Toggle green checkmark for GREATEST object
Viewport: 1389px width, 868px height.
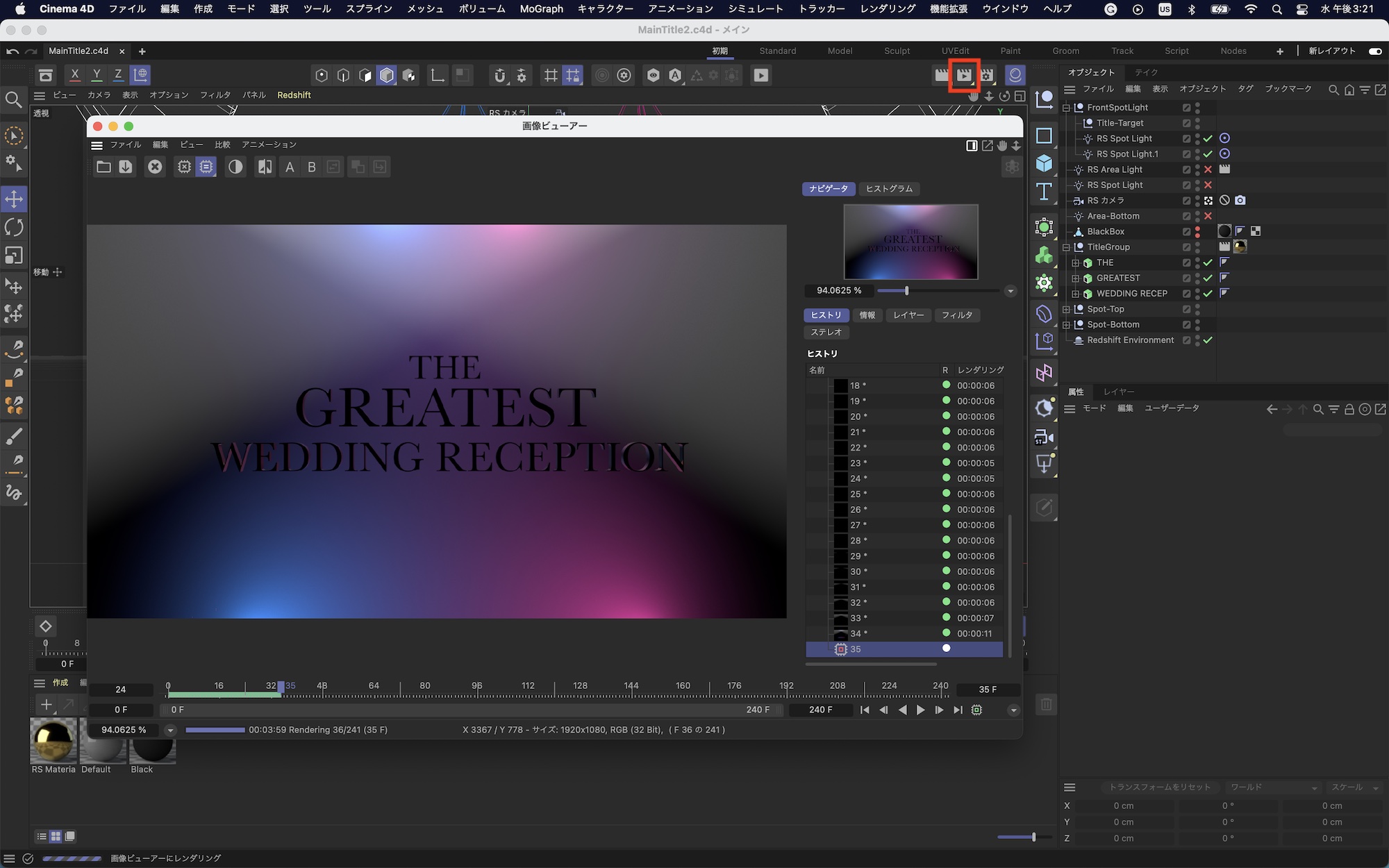click(1208, 278)
